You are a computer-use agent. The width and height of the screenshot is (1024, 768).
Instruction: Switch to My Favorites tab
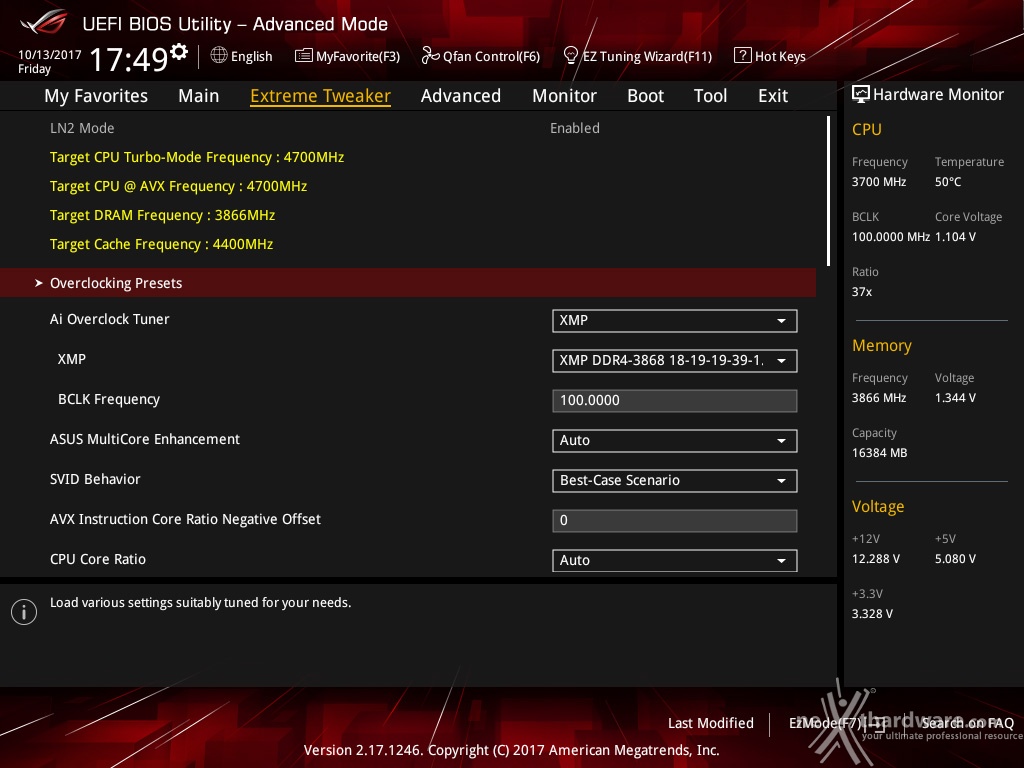96,96
